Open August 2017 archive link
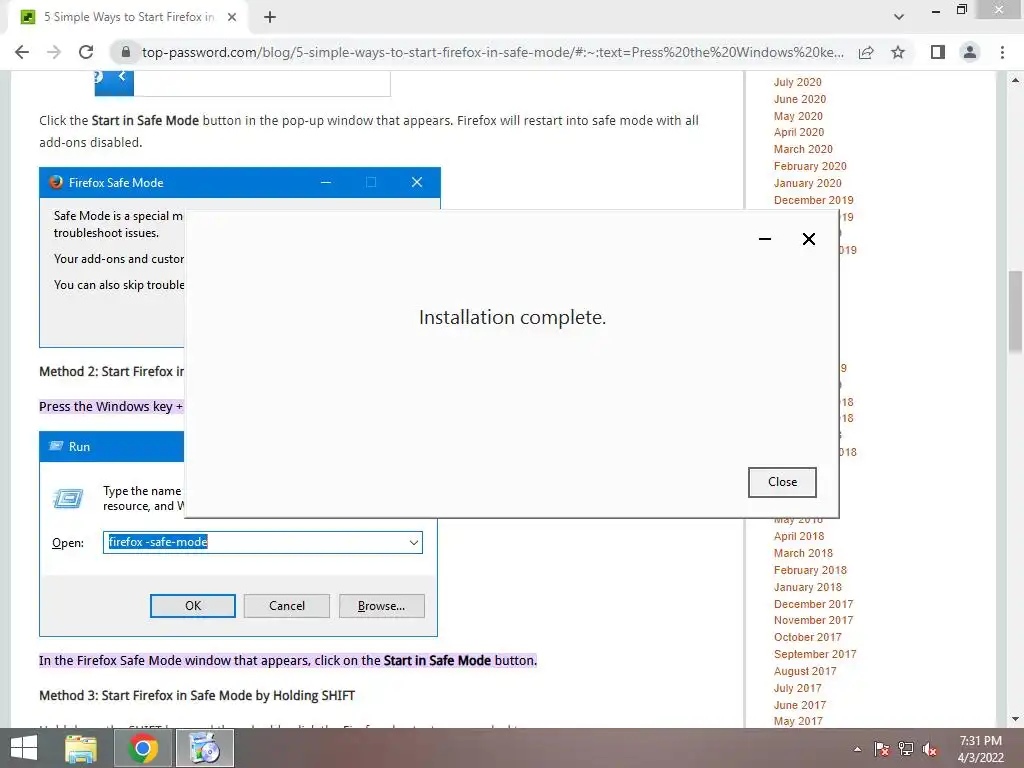1024x768 pixels. (x=805, y=671)
